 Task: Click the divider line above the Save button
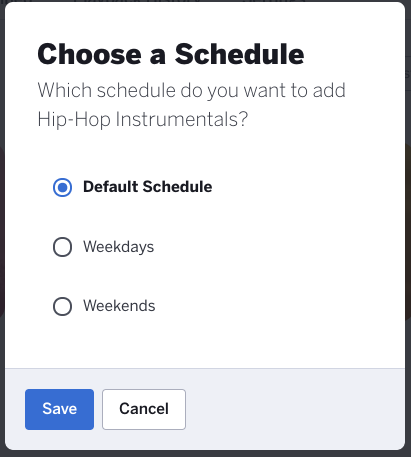point(205,368)
